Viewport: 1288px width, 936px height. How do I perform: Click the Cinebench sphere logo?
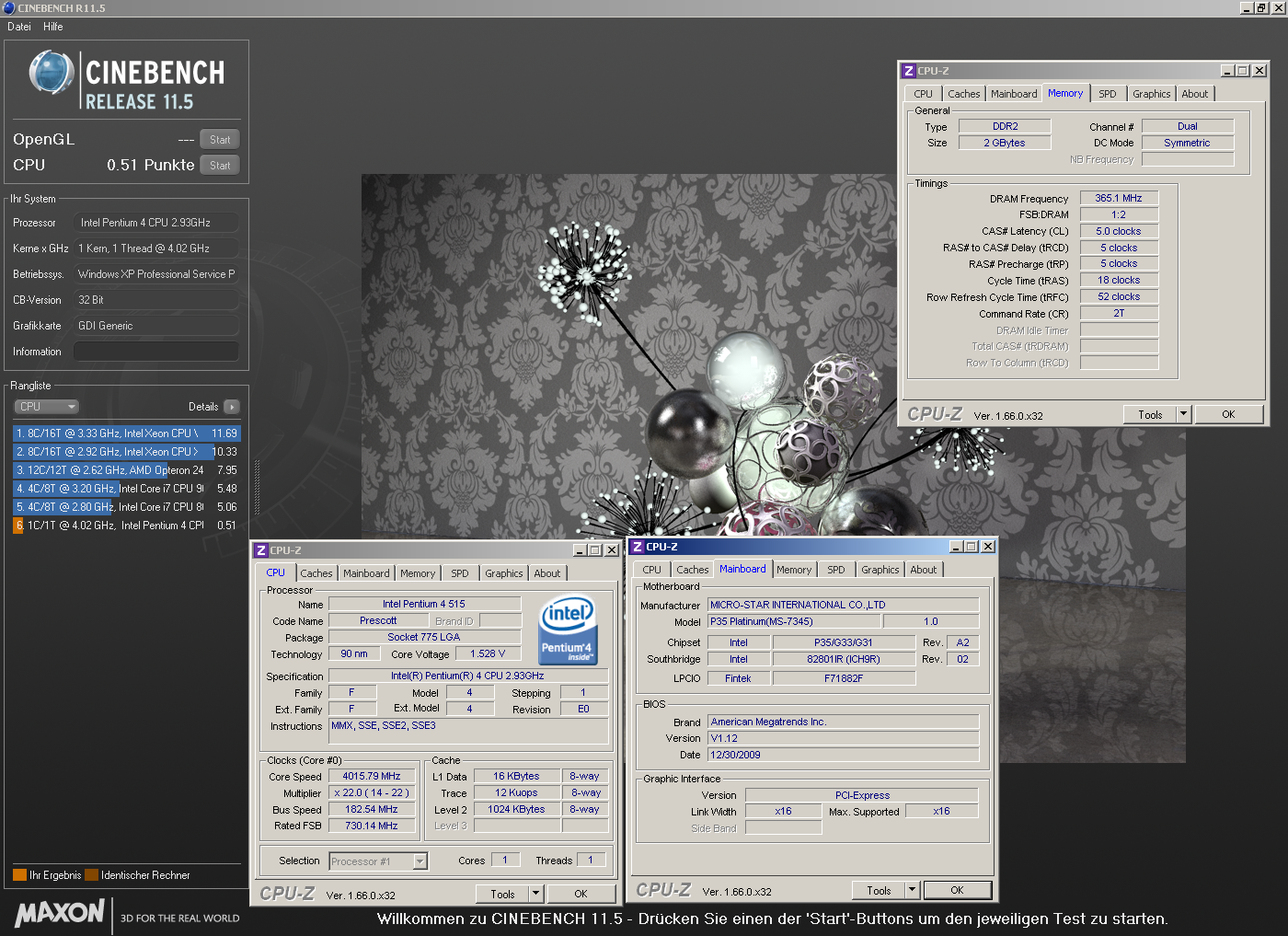(x=51, y=74)
